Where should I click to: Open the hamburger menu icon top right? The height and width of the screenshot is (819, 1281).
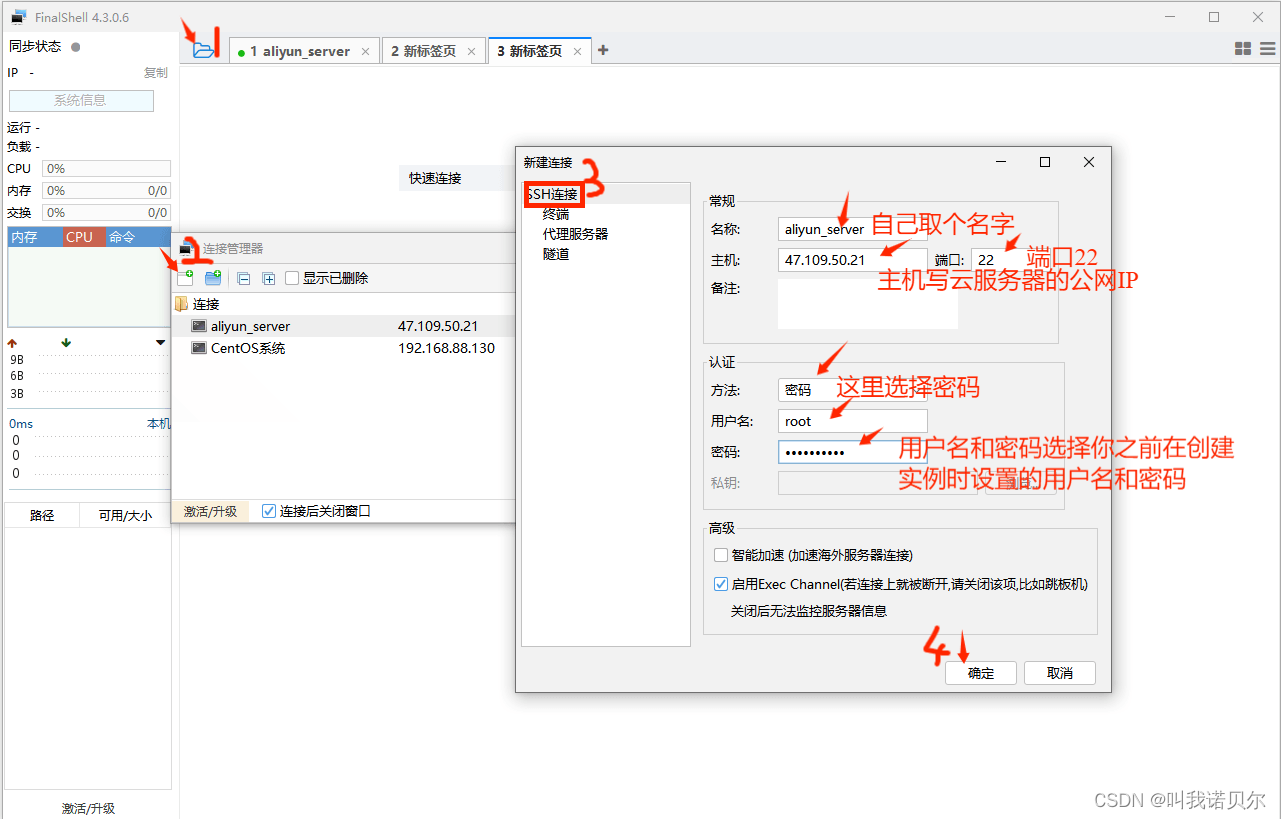pos(1267,49)
